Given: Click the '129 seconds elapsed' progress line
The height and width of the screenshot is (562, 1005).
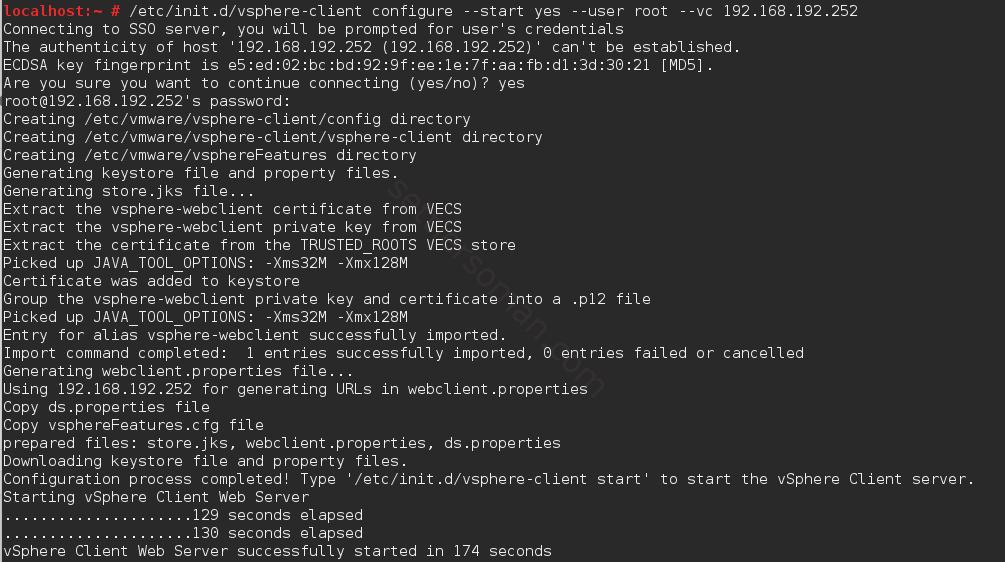Looking at the screenshot, I should [183, 515].
